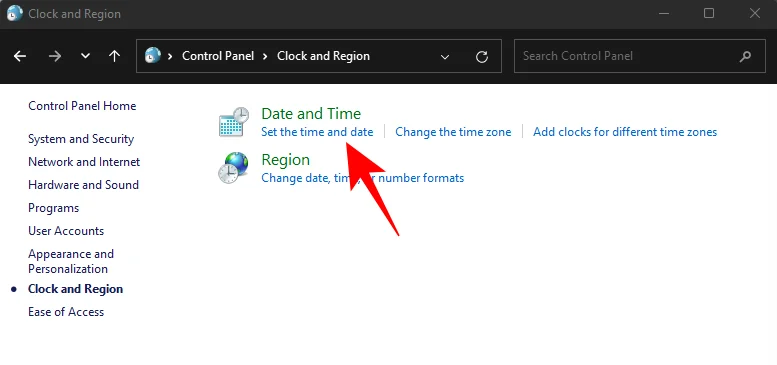Go back using the Back arrow

[20, 56]
